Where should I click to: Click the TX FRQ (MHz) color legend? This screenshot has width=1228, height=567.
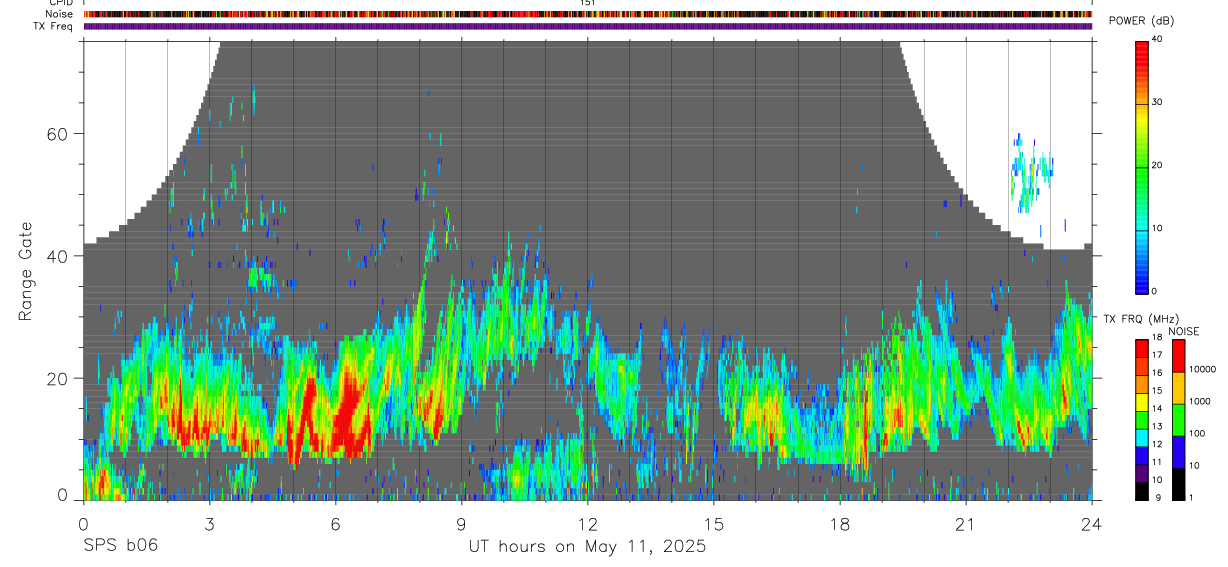click(1142, 420)
